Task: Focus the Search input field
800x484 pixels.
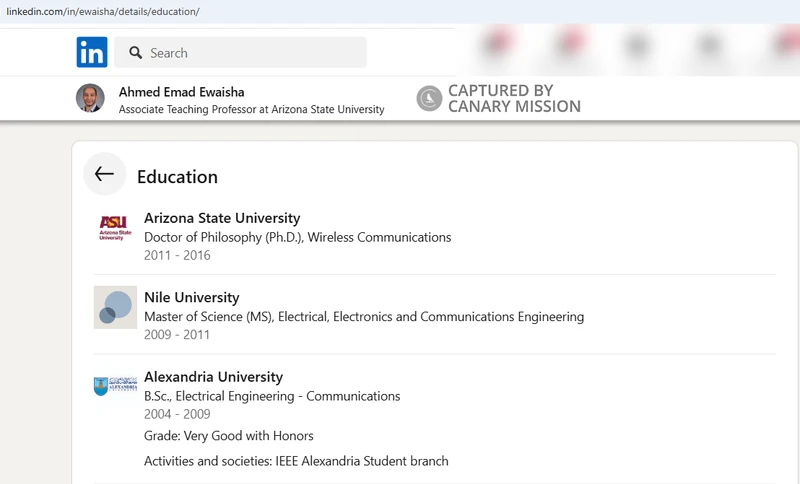Action: click(240, 52)
